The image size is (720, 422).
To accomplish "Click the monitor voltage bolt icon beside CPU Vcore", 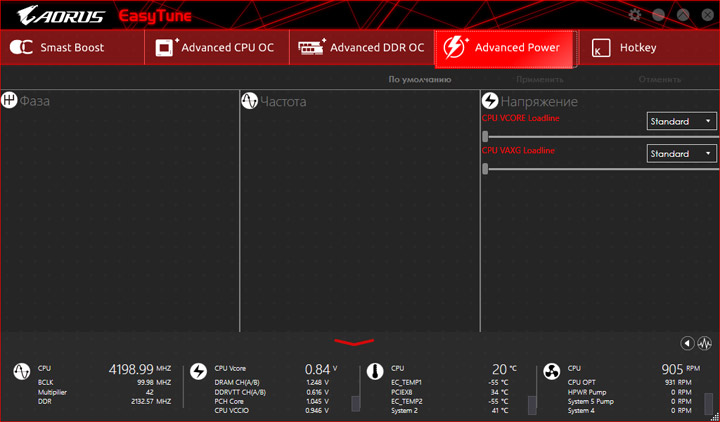I will [x=198, y=371].
